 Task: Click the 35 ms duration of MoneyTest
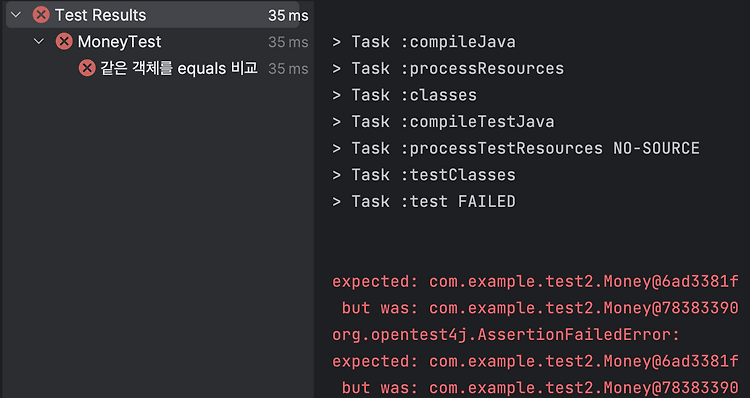pos(288,42)
